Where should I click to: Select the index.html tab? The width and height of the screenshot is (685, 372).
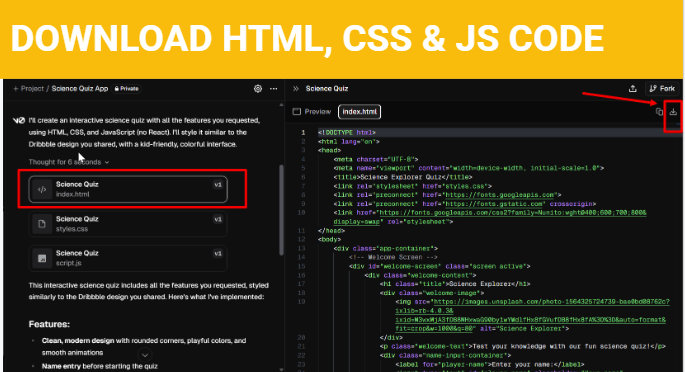point(360,112)
